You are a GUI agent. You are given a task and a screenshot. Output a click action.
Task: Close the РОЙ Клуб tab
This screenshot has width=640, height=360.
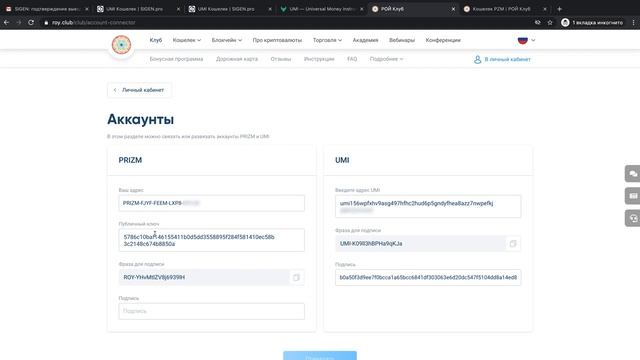click(x=453, y=9)
